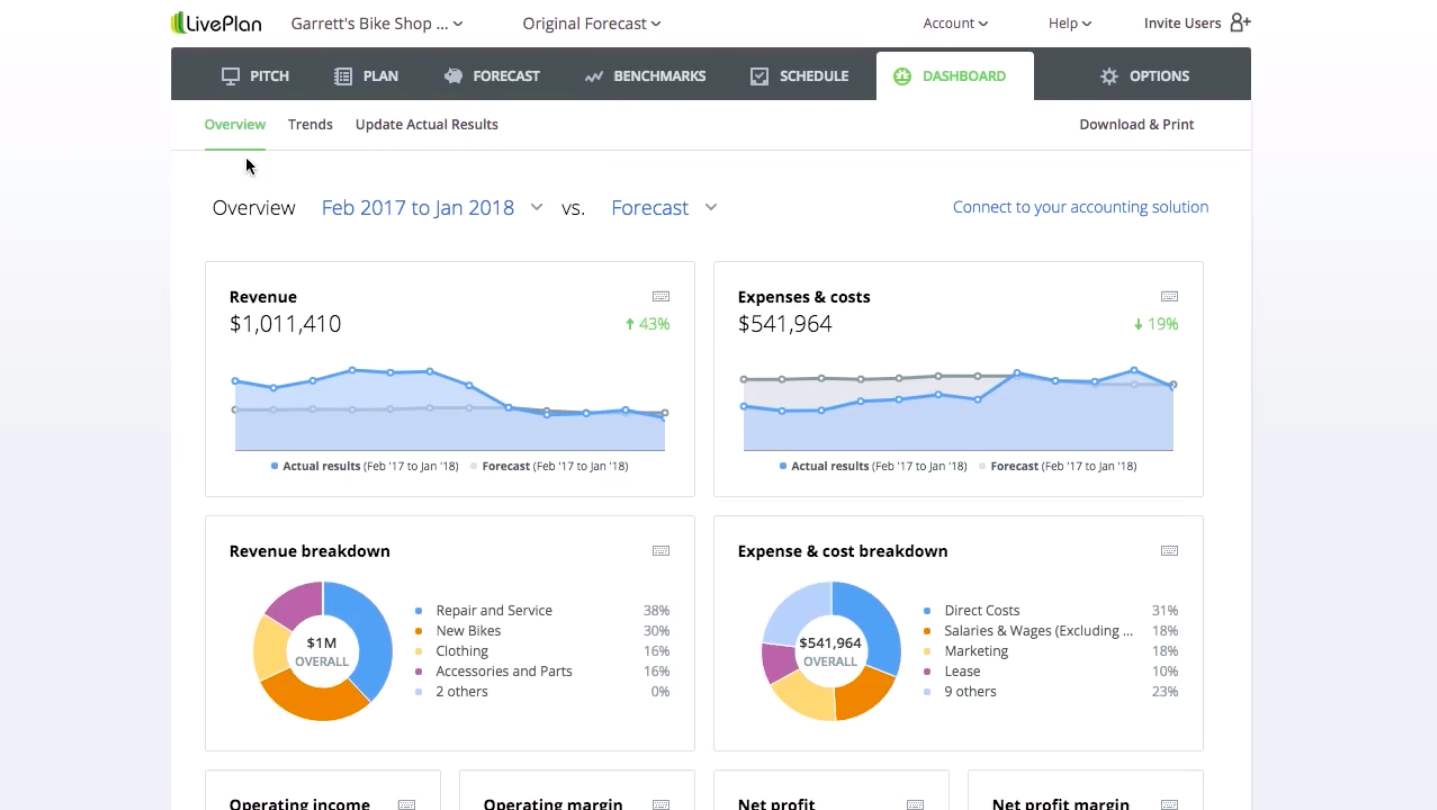
Task: Click the Invite Users person icon
Action: [1240, 23]
